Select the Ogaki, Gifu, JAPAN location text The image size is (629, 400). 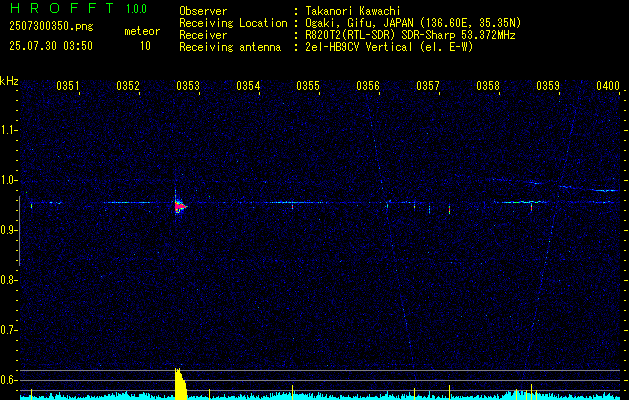[413, 23]
